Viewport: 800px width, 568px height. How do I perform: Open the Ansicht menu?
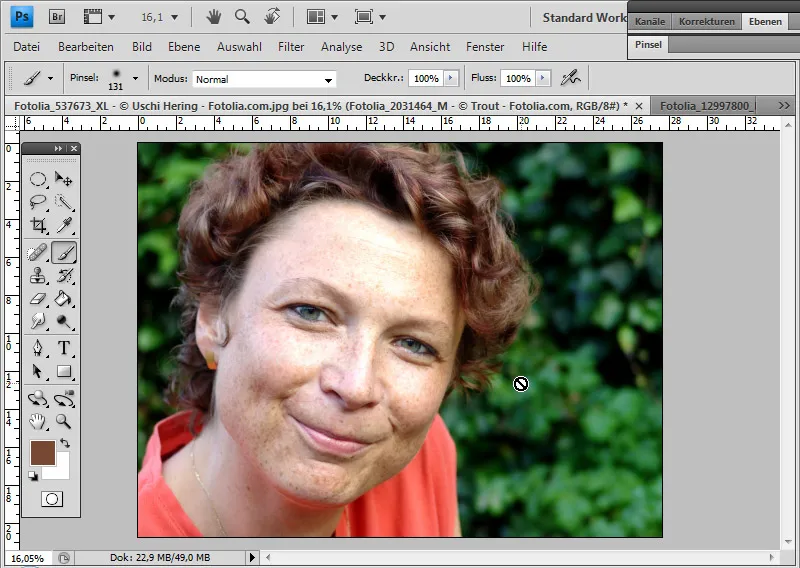pyautogui.click(x=430, y=47)
